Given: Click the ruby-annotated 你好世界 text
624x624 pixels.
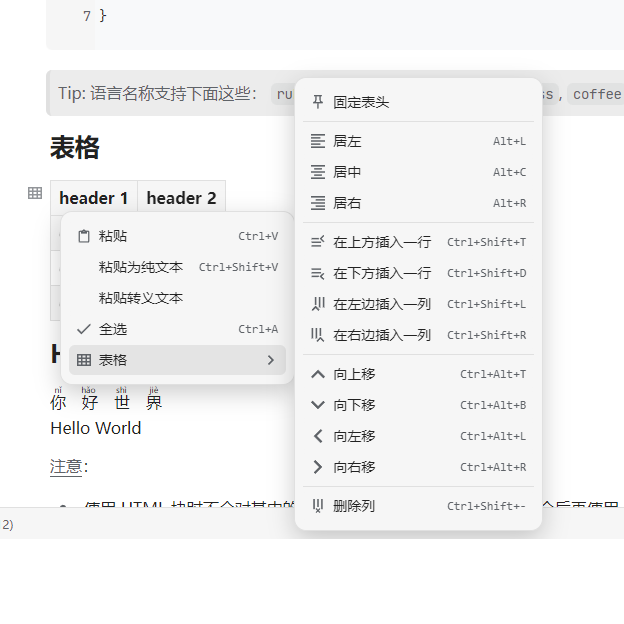Looking at the screenshot, I should [x=106, y=399].
